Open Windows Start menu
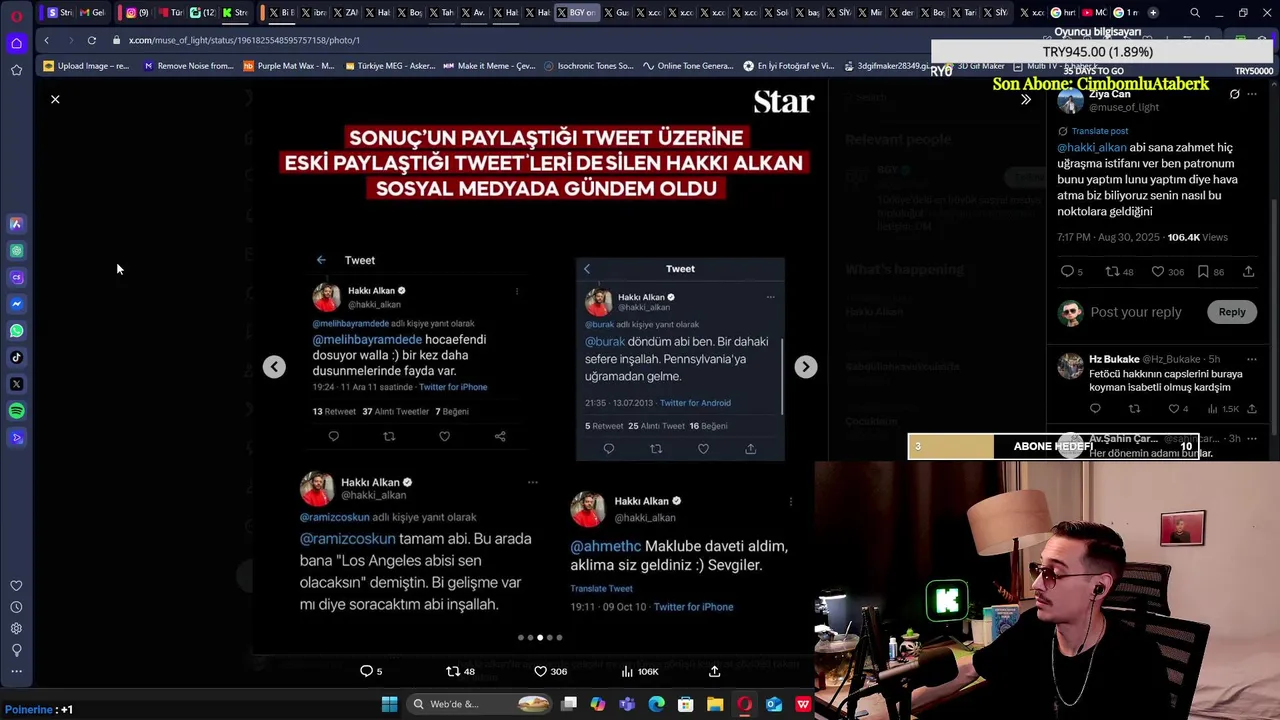The image size is (1280, 720). click(389, 704)
